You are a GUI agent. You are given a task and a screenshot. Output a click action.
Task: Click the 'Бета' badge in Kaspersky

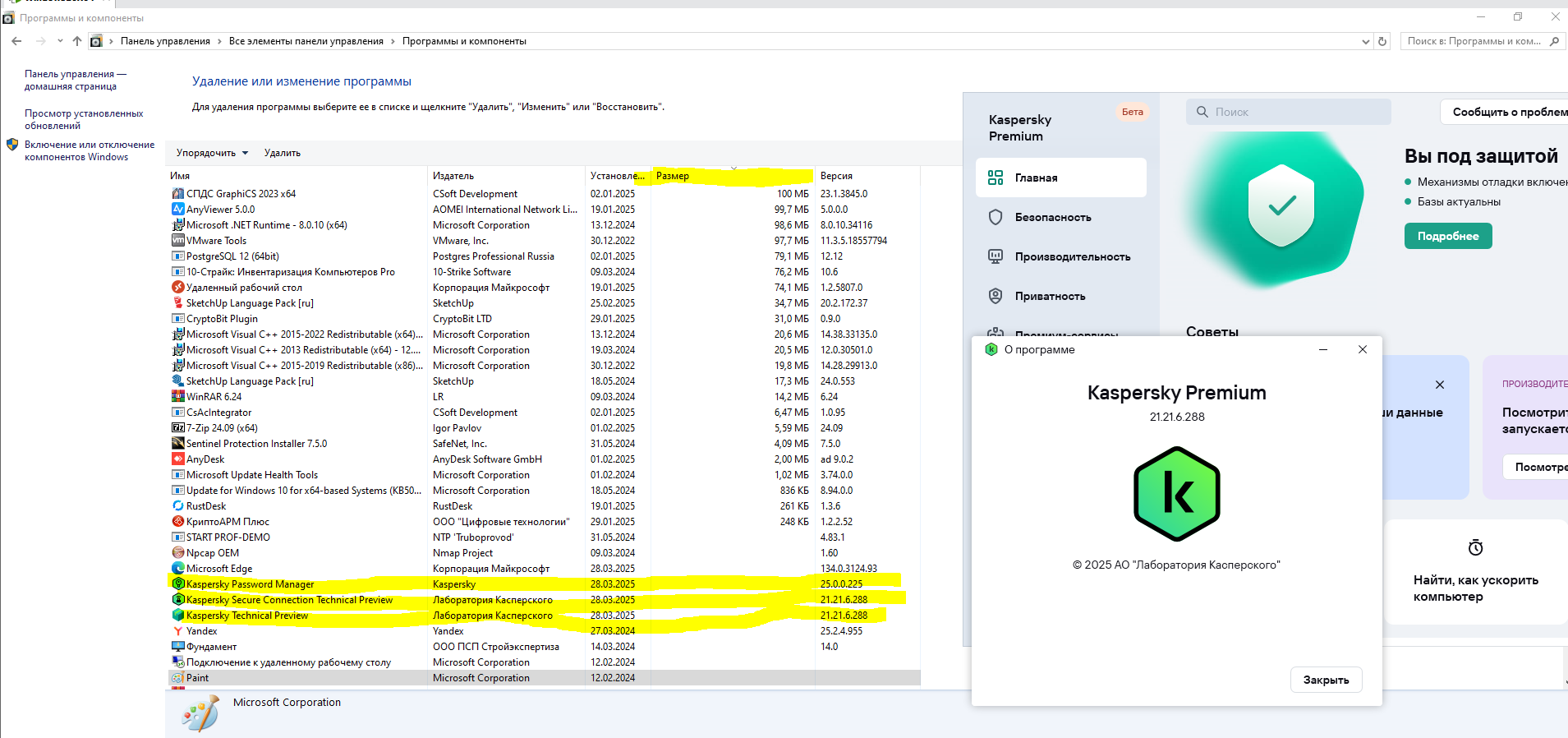1132,112
